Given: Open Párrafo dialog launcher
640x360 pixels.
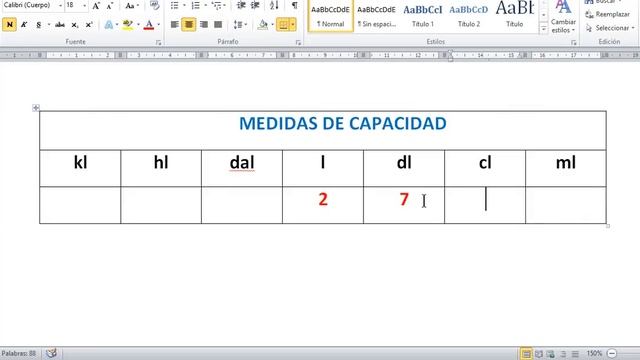Looking at the screenshot, I should (298, 42).
